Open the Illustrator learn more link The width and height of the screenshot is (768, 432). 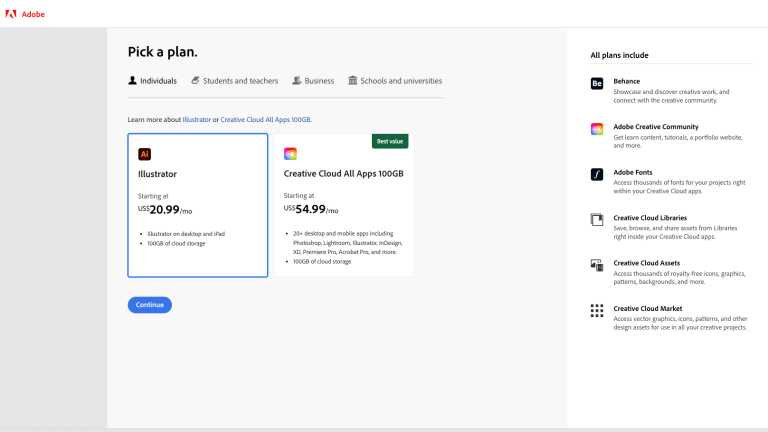(197, 119)
